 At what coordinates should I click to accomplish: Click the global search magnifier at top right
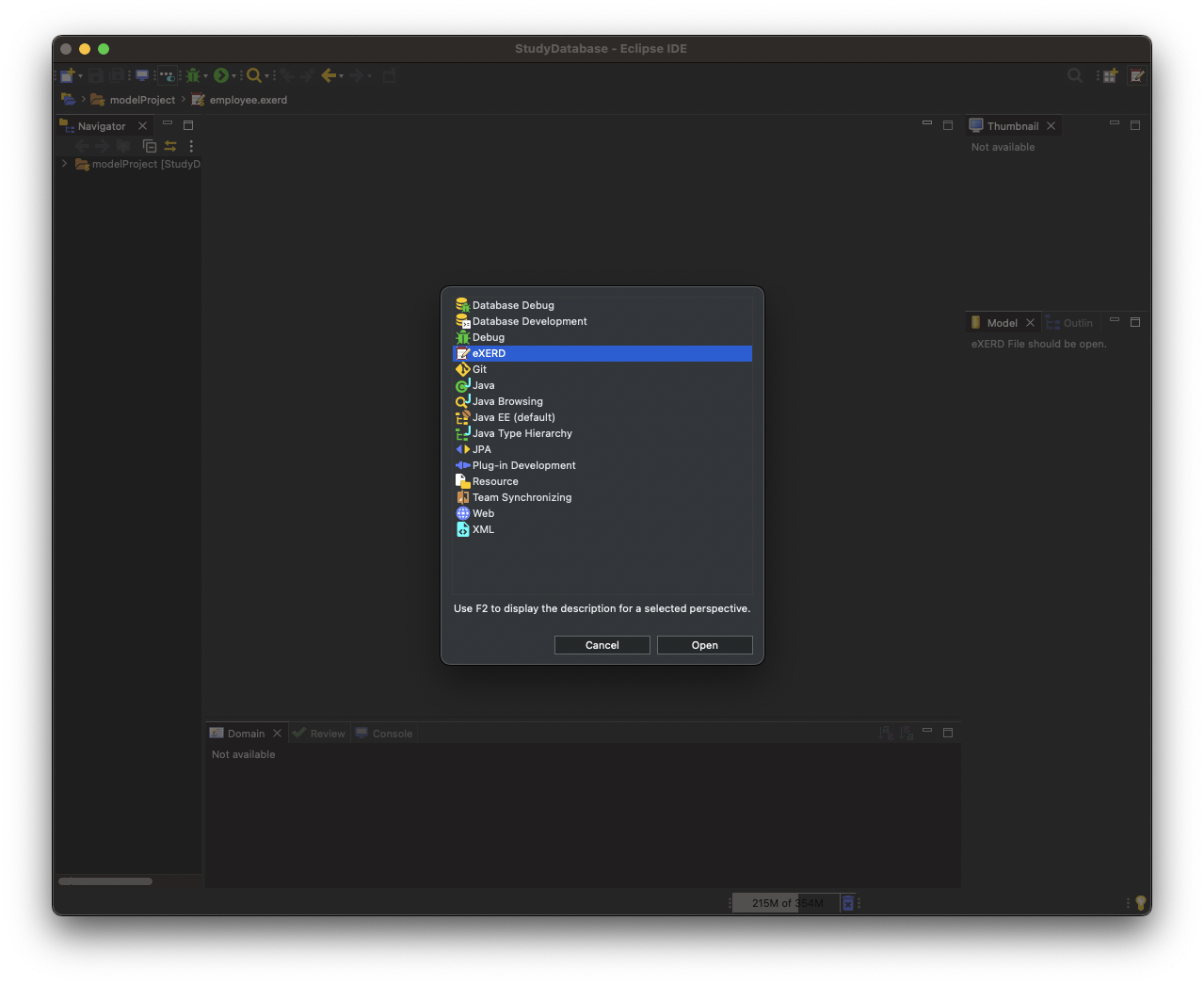point(1075,75)
